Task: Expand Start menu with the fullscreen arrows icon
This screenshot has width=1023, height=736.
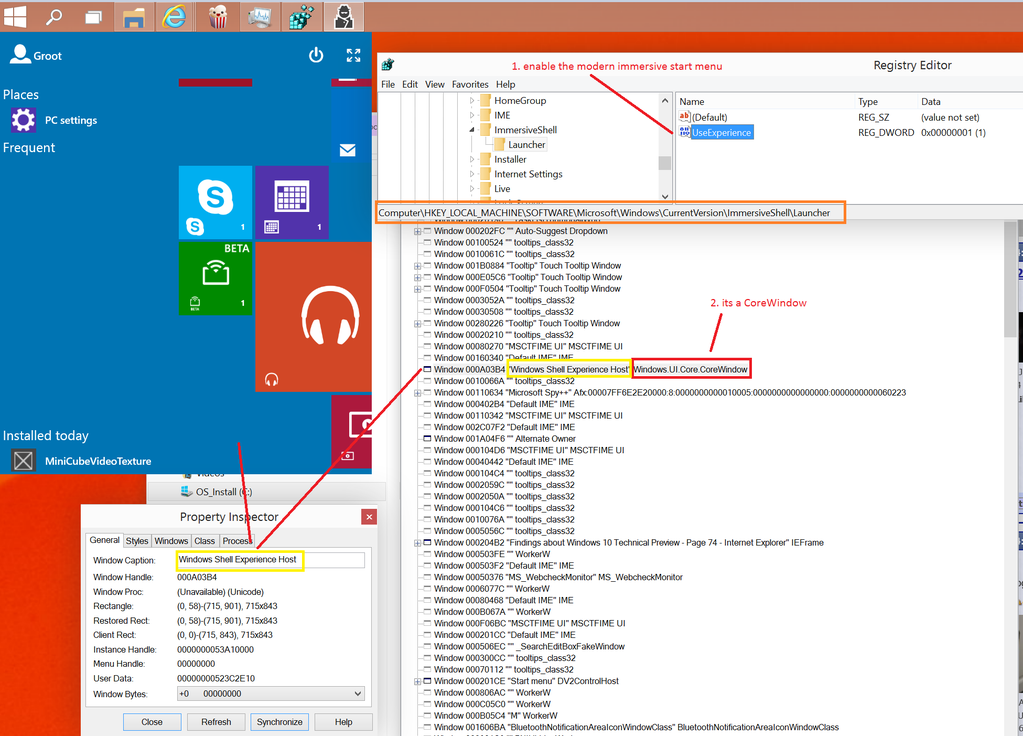Action: coord(353,55)
